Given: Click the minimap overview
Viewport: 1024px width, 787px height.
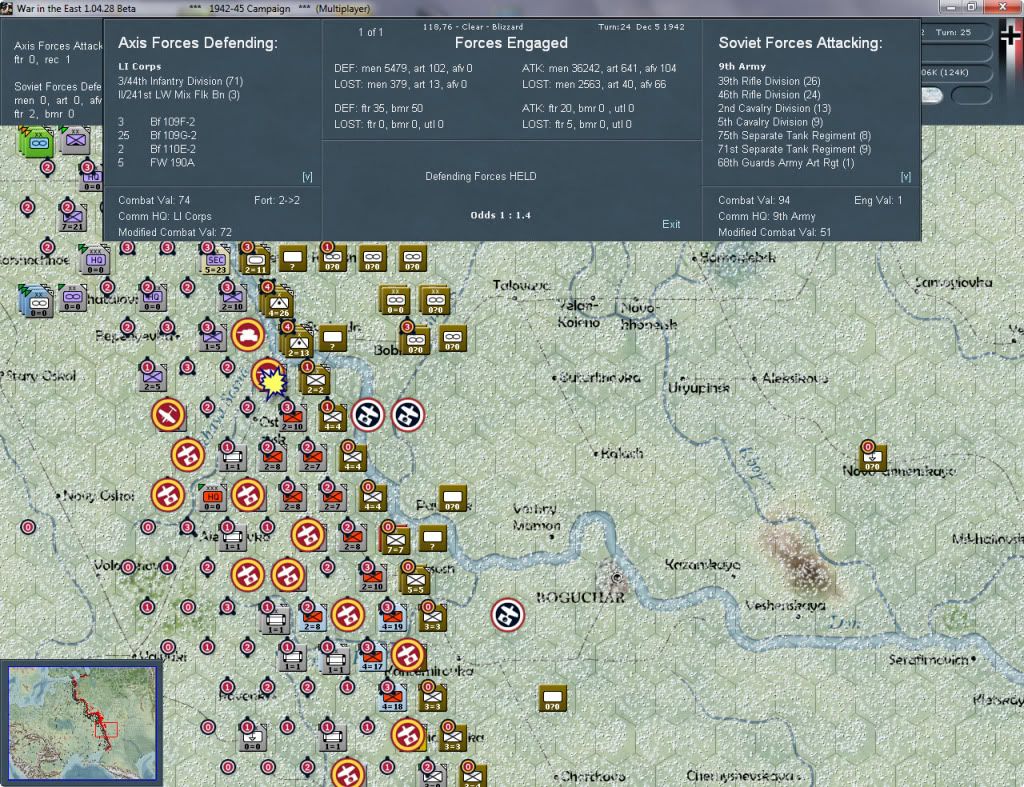Looking at the screenshot, I should (x=82, y=723).
